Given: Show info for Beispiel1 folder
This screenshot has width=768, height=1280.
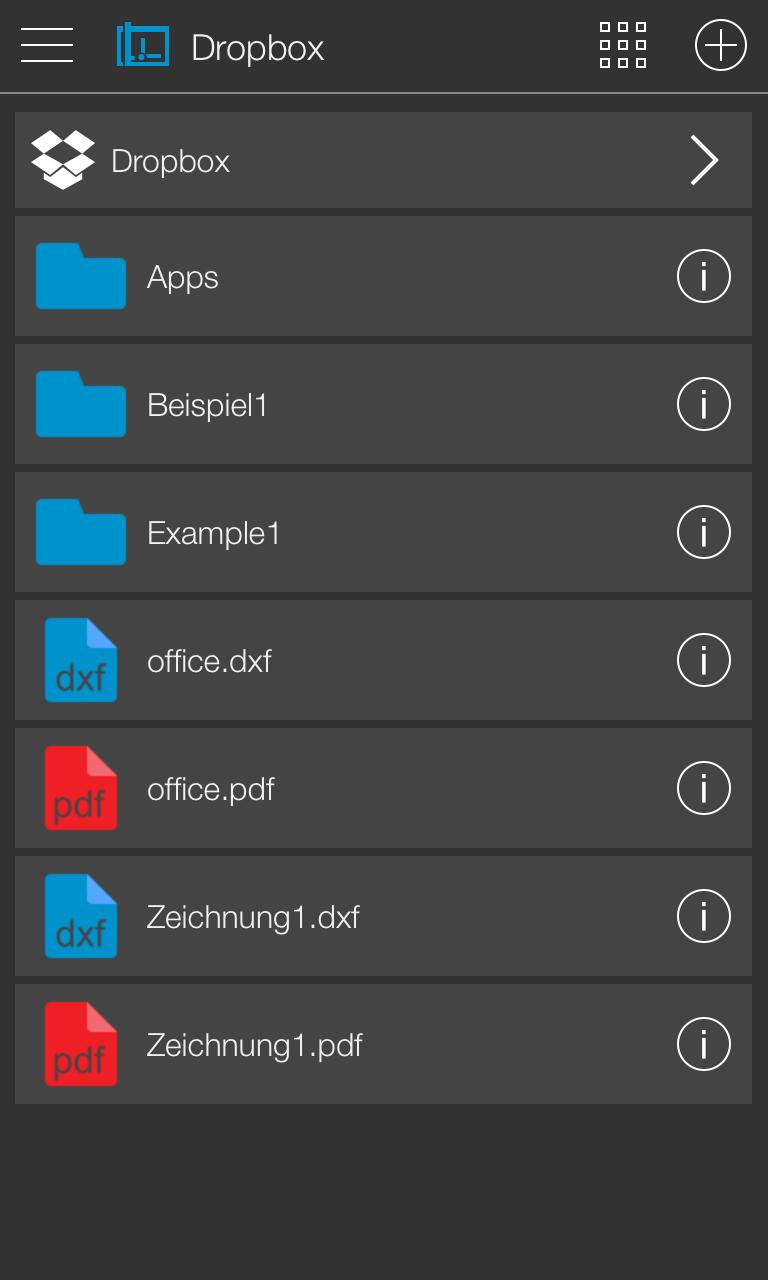Looking at the screenshot, I should click(704, 404).
